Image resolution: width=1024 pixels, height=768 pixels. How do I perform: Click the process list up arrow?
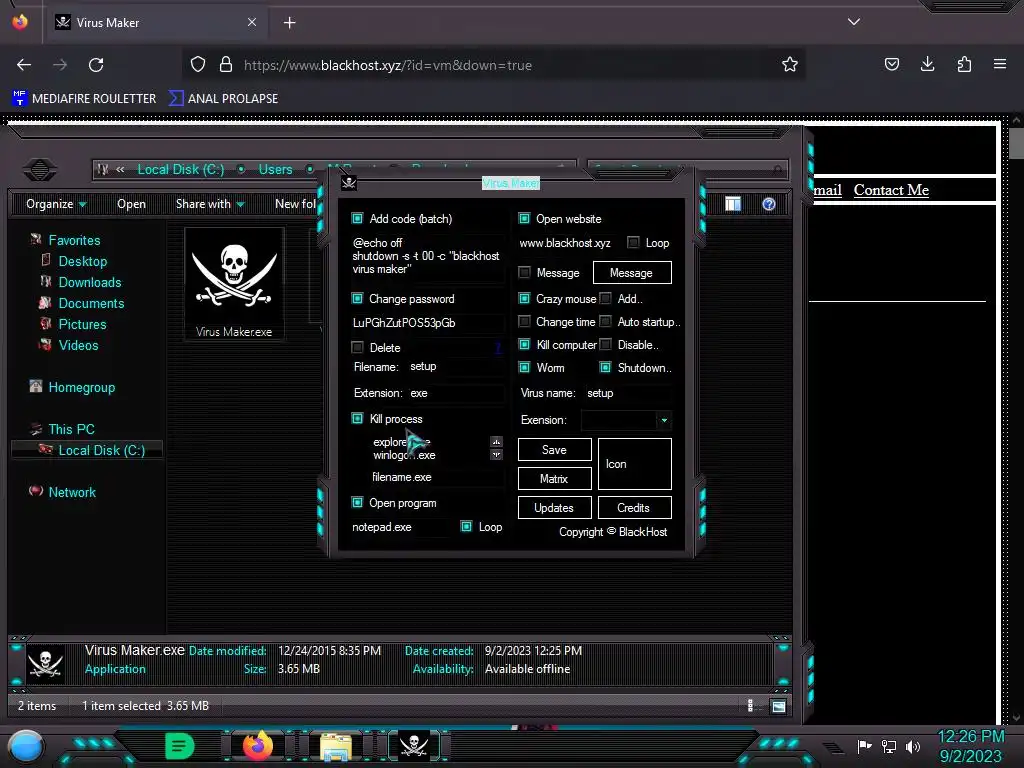pyautogui.click(x=496, y=441)
